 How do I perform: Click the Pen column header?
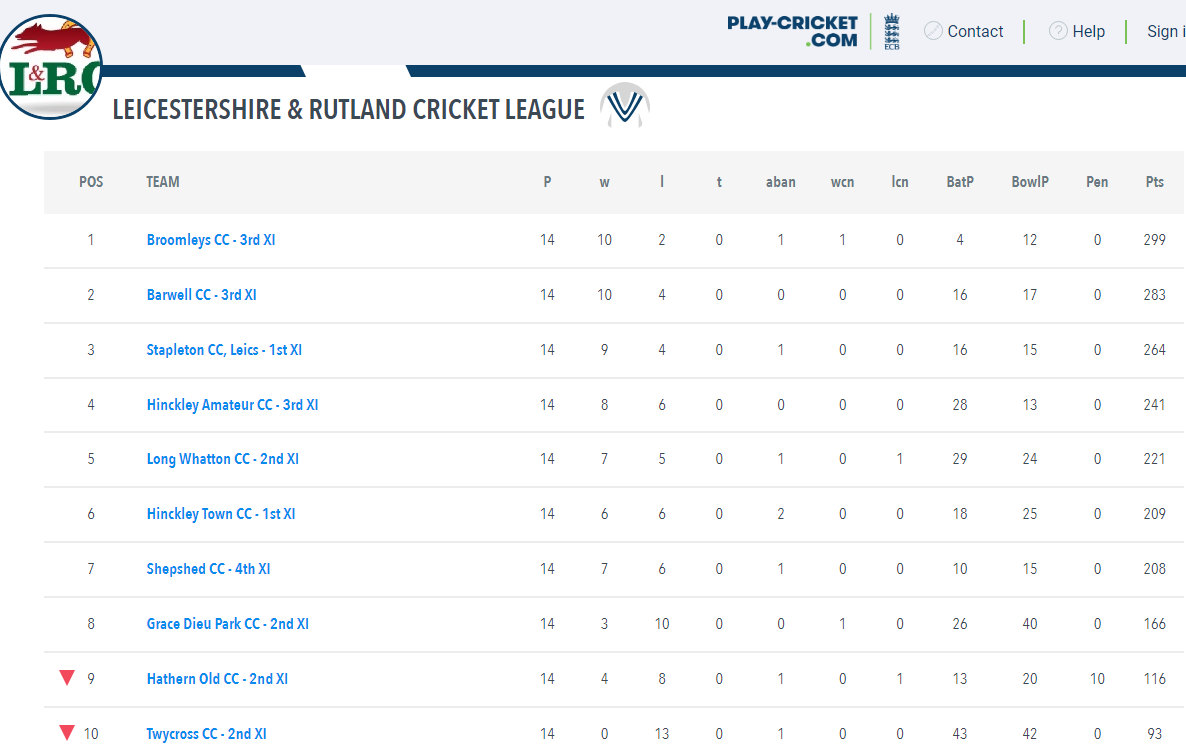point(1097,182)
